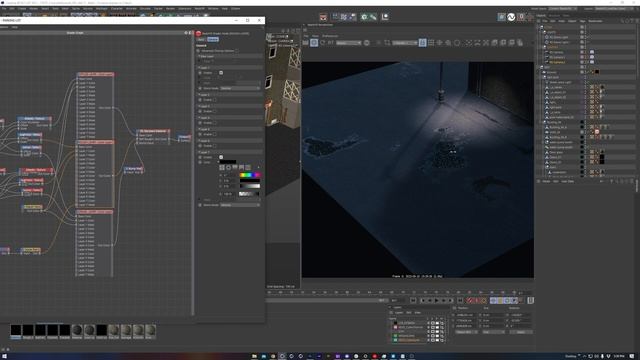Open View menu in Redshift render view
Image resolution: width=640 pixels, height=360 pixels.
click(x=315, y=36)
